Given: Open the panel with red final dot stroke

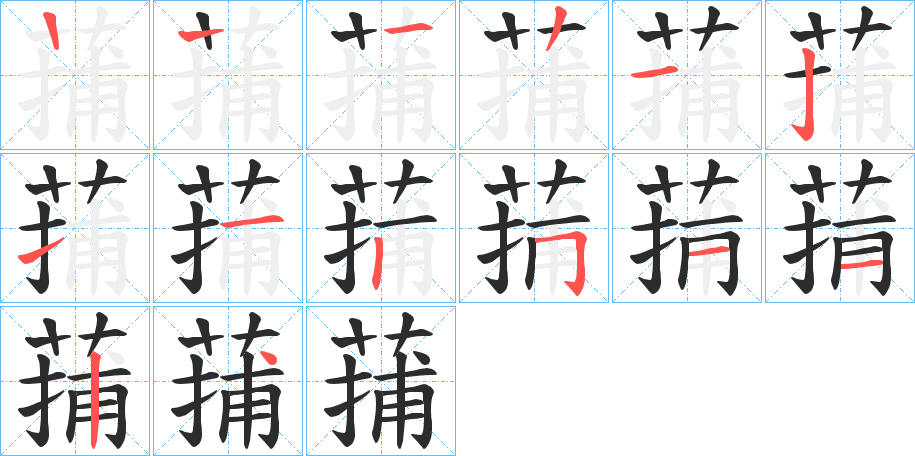Looking at the screenshot, I should pos(228,381).
